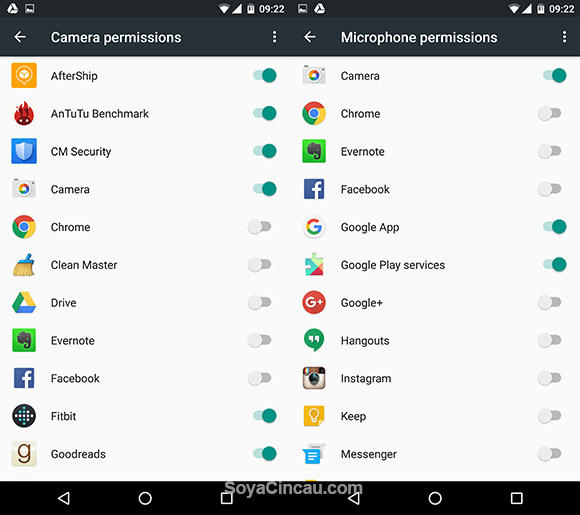Tap the Goodreads icon
Viewport: 580px width, 515px height.
(24, 454)
